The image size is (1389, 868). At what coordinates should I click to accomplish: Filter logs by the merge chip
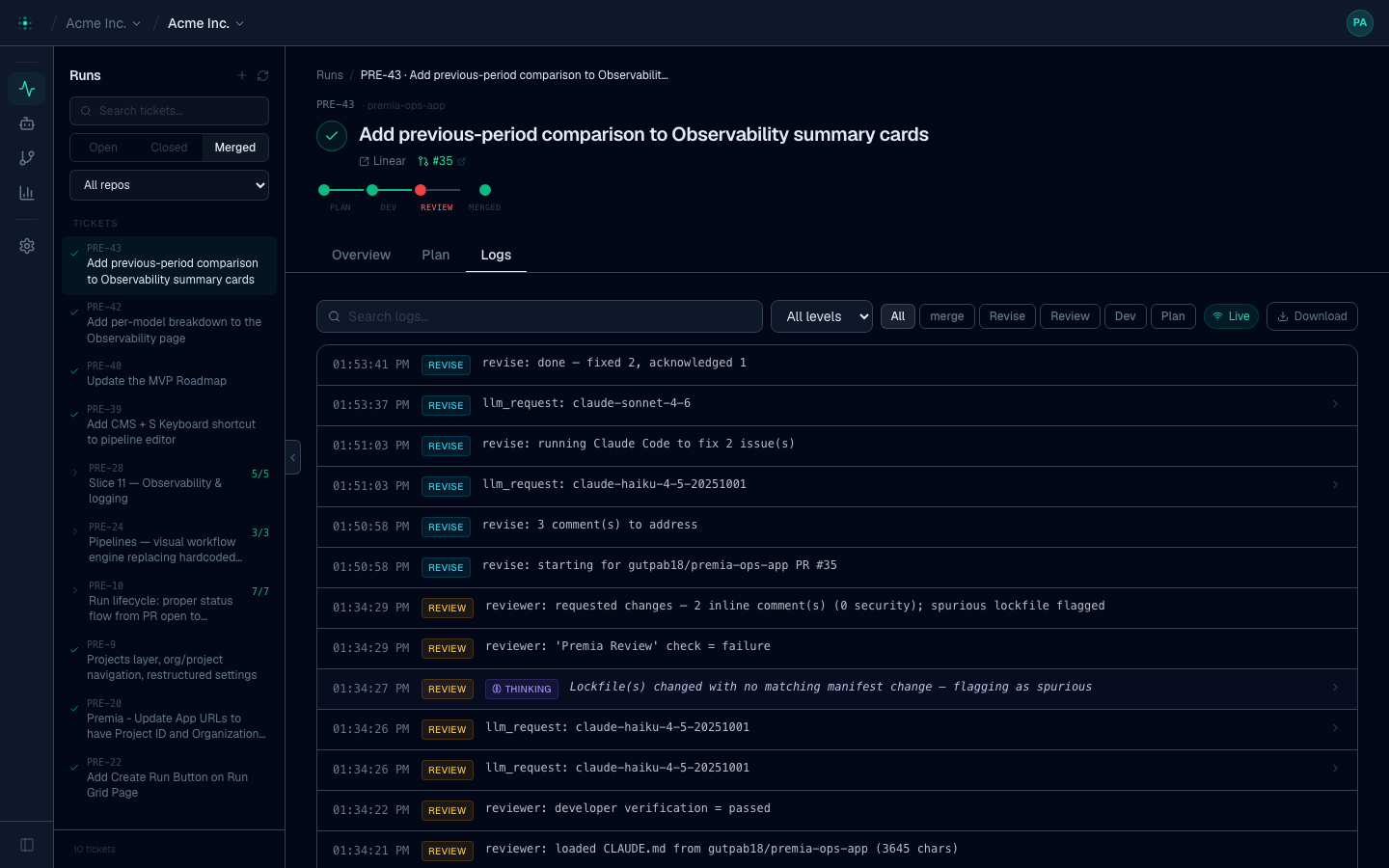point(947,316)
